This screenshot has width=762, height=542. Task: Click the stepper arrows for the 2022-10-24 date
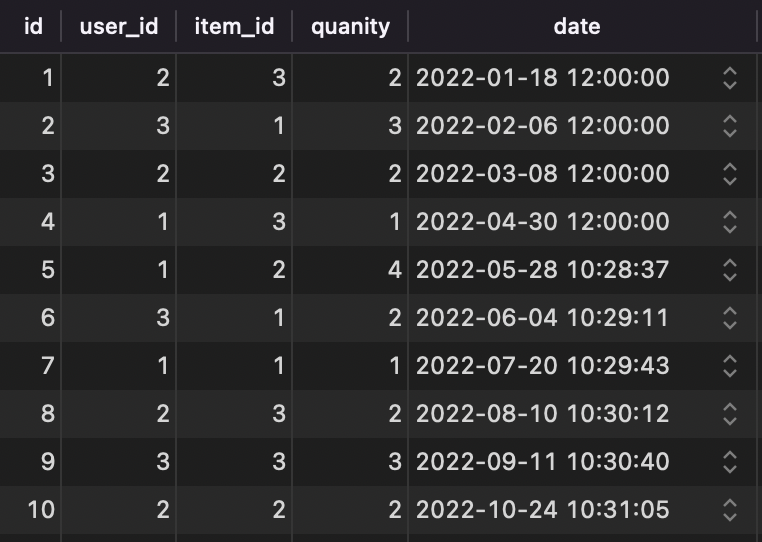[730, 510]
